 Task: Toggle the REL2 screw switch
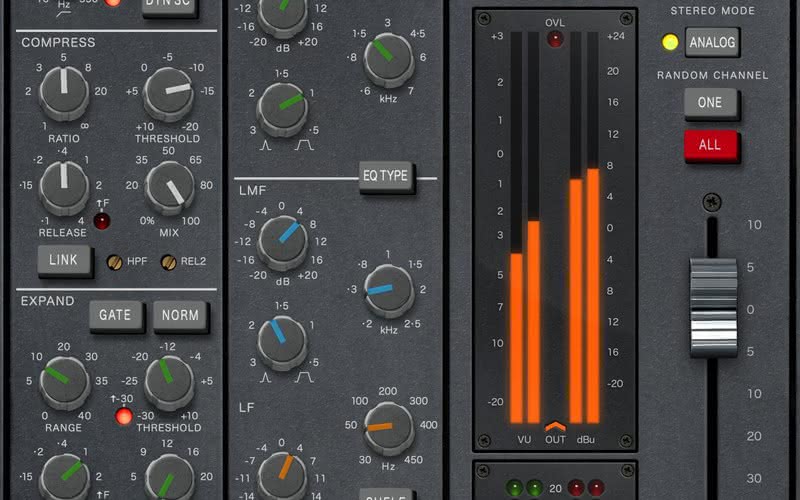coord(168,262)
